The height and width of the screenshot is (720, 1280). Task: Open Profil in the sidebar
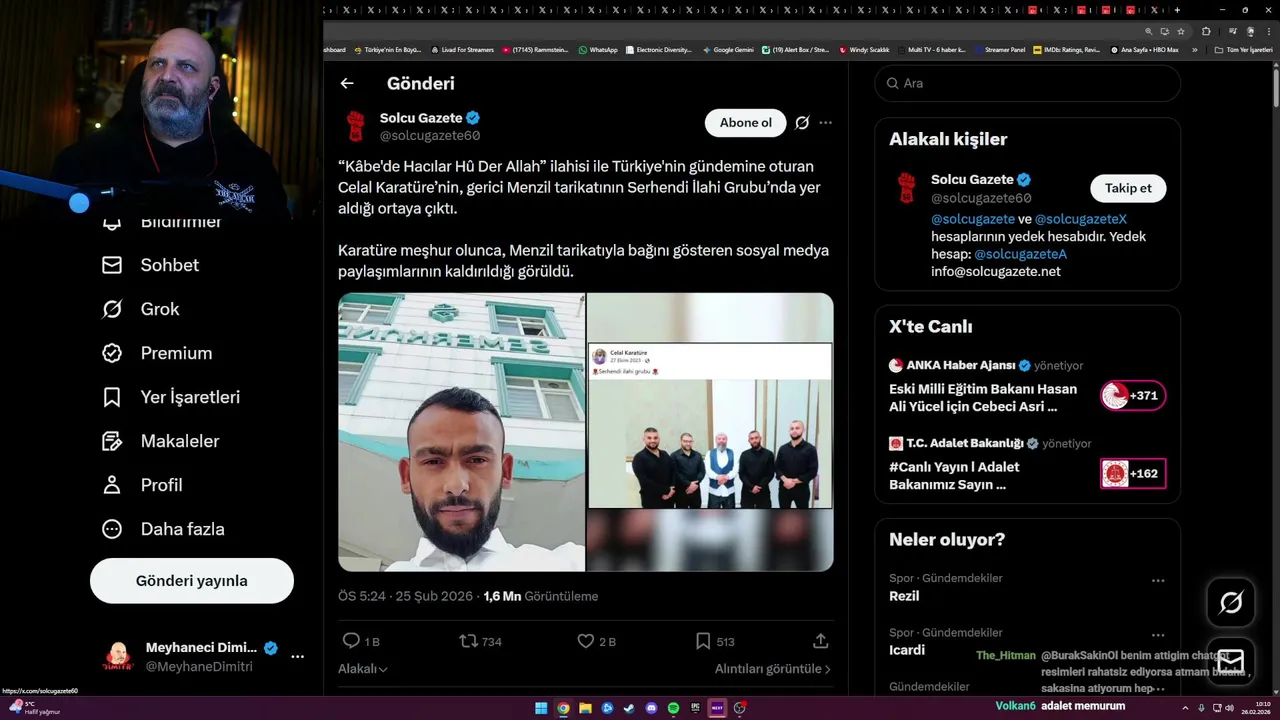tap(142, 485)
